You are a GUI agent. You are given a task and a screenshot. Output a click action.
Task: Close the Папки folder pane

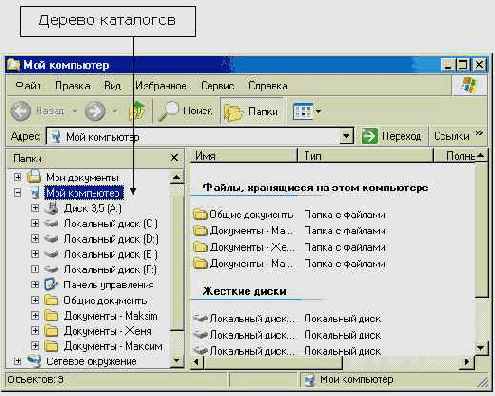174,157
